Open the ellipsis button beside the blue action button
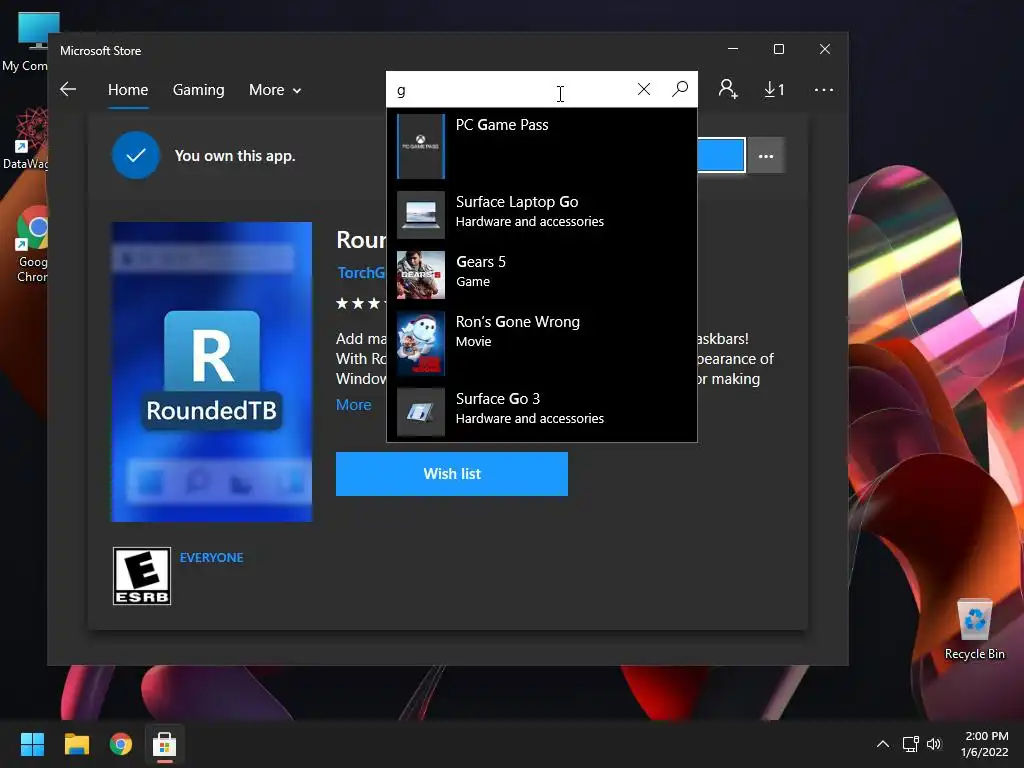This screenshot has height=768, width=1024. click(x=765, y=155)
